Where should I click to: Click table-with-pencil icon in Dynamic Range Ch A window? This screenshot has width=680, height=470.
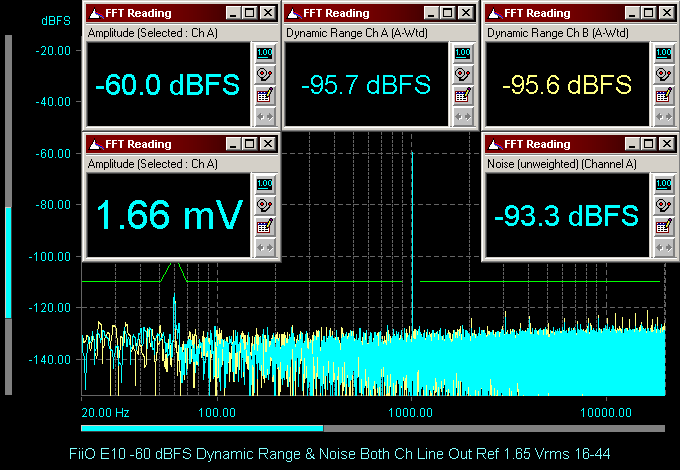click(x=463, y=95)
